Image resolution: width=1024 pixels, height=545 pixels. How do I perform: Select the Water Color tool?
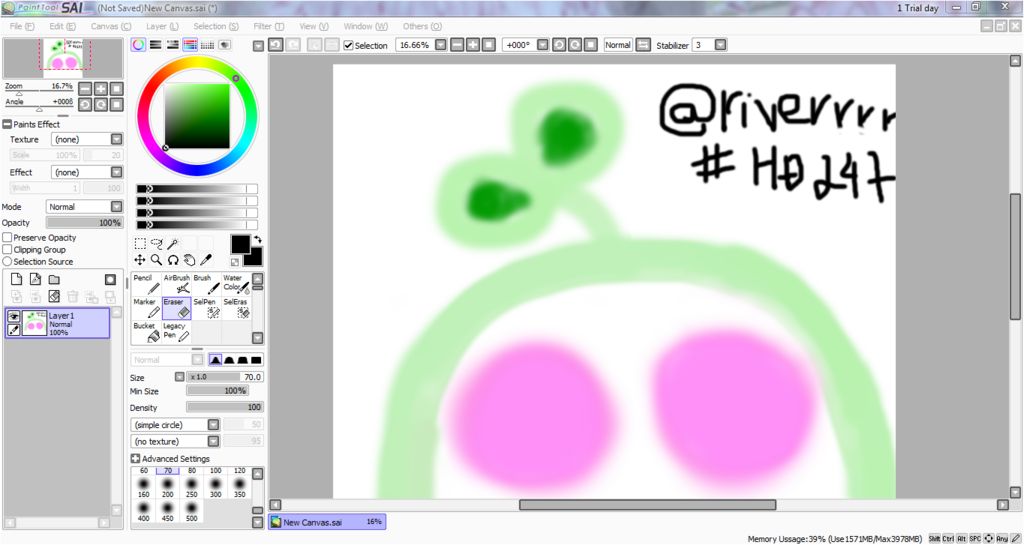(236, 284)
